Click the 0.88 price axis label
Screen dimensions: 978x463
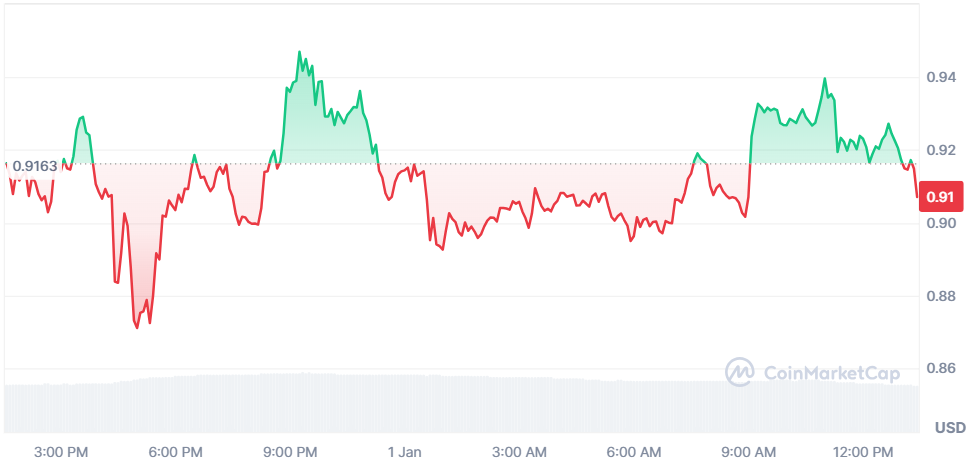(943, 296)
